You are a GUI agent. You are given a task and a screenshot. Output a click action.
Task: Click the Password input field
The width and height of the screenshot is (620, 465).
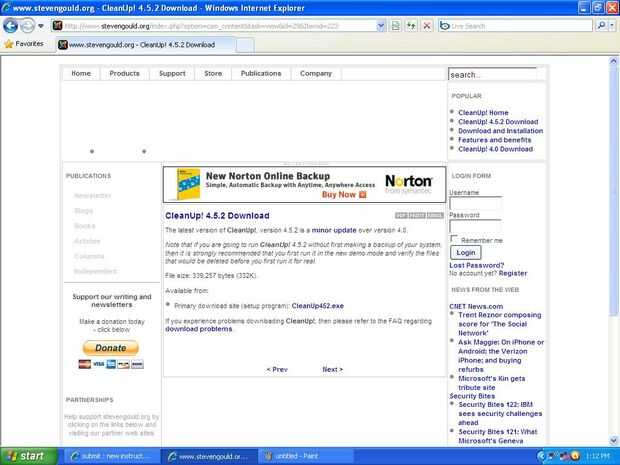click(x=476, y=227)
